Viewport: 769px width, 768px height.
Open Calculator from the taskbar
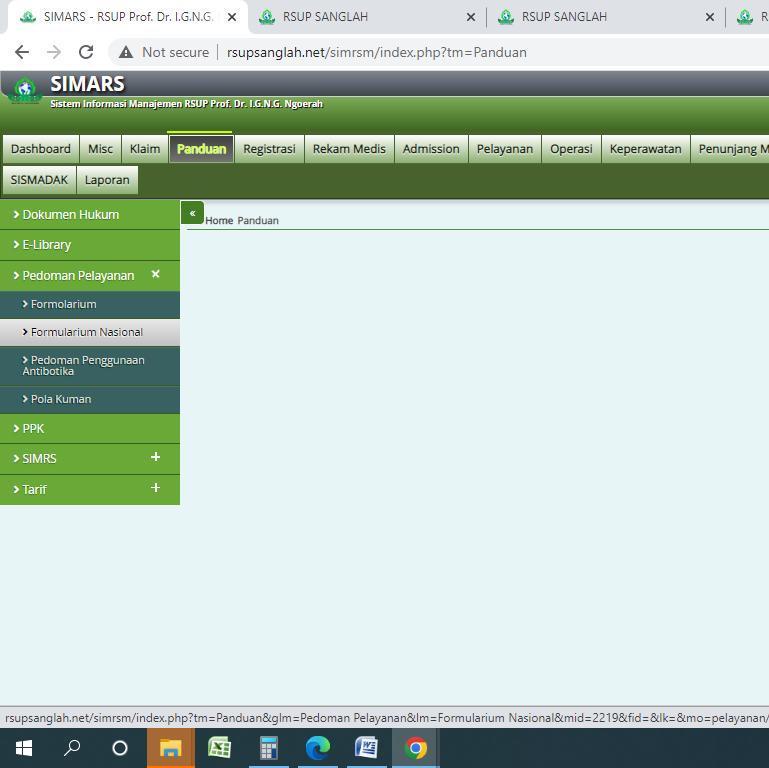click(269, 748)
